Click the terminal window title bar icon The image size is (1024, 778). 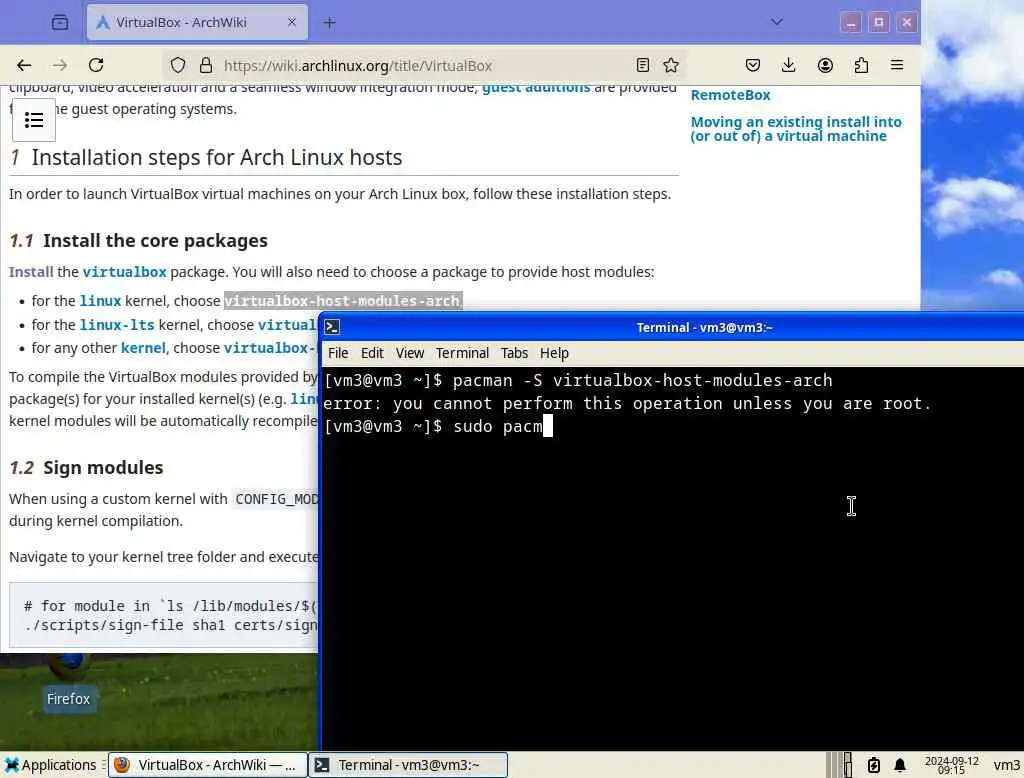(x=332, y=327)
